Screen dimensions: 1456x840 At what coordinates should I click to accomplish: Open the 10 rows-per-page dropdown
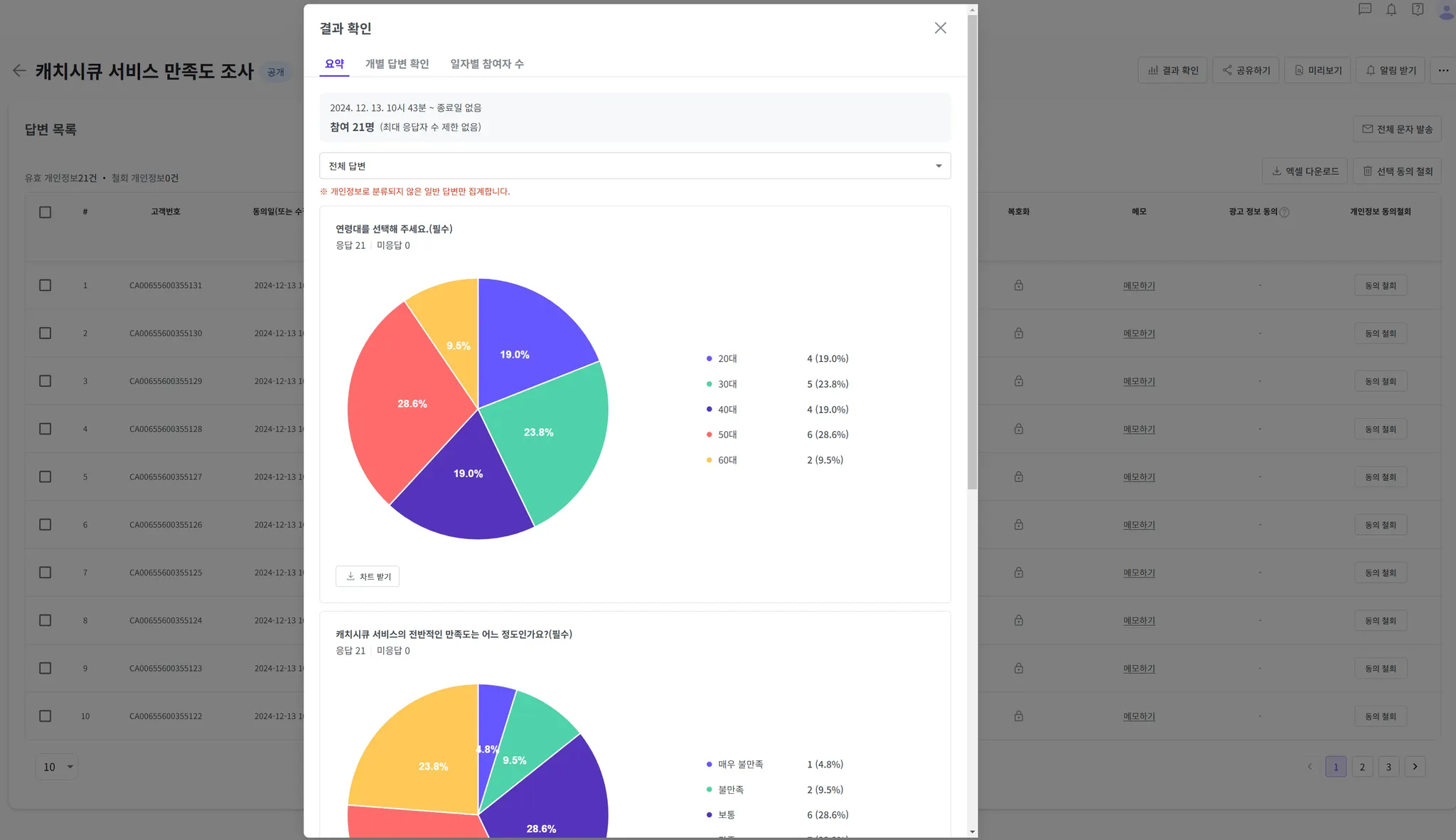[56, 767]
